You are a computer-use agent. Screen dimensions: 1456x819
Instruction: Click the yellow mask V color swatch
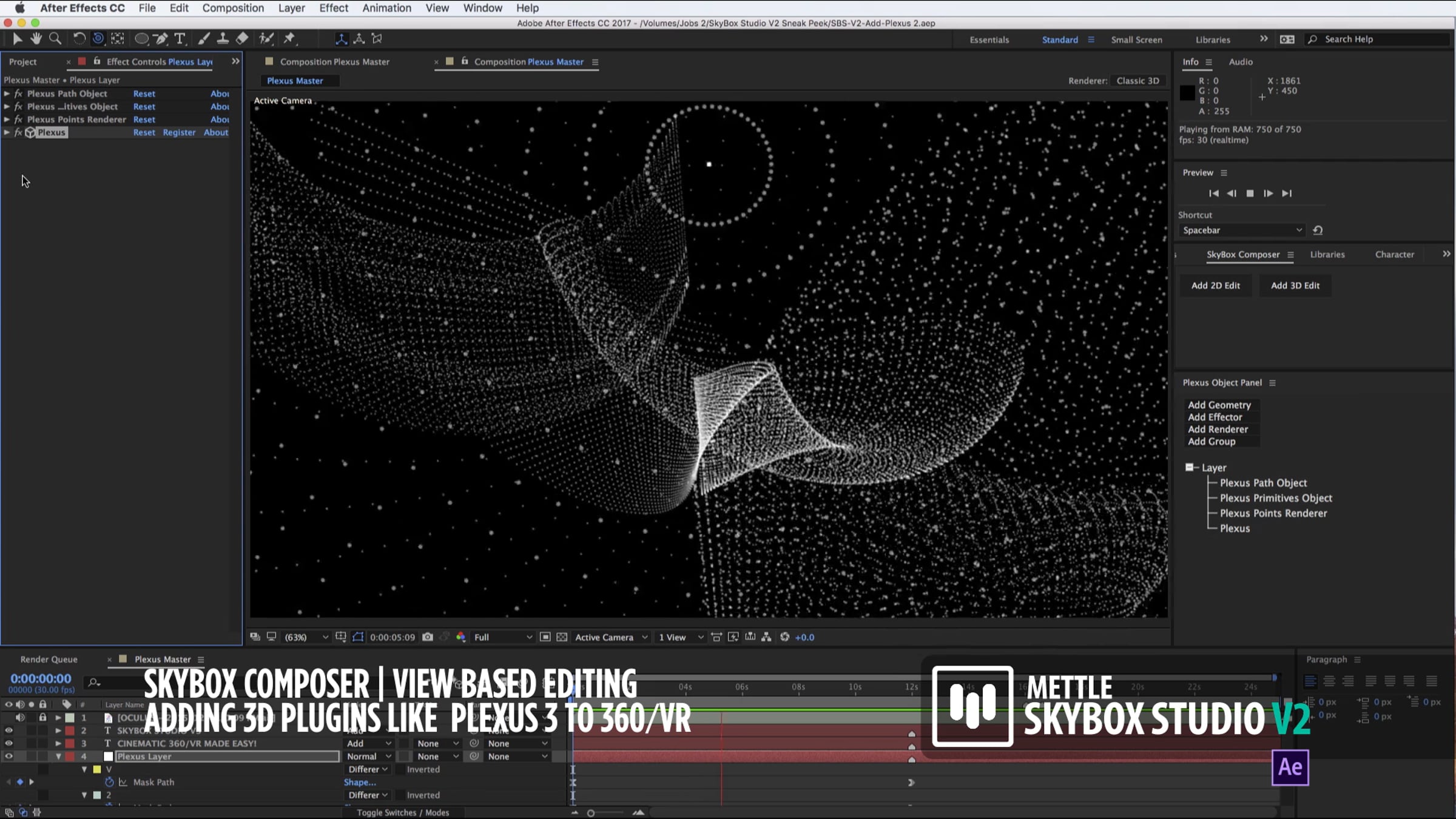point(97,769)
